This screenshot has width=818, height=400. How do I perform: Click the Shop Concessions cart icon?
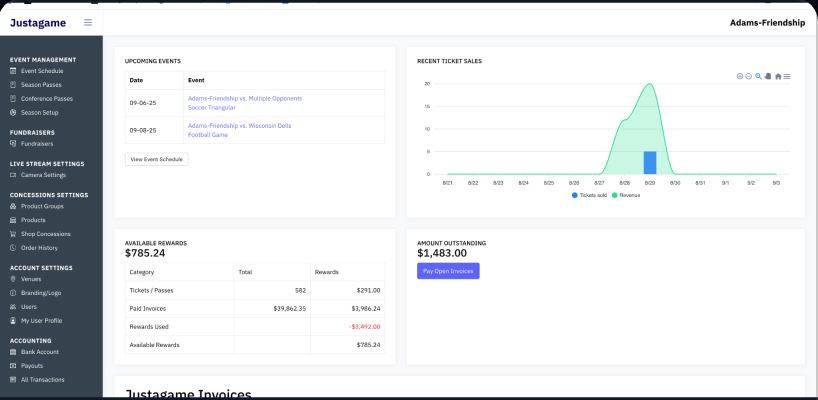13,234
